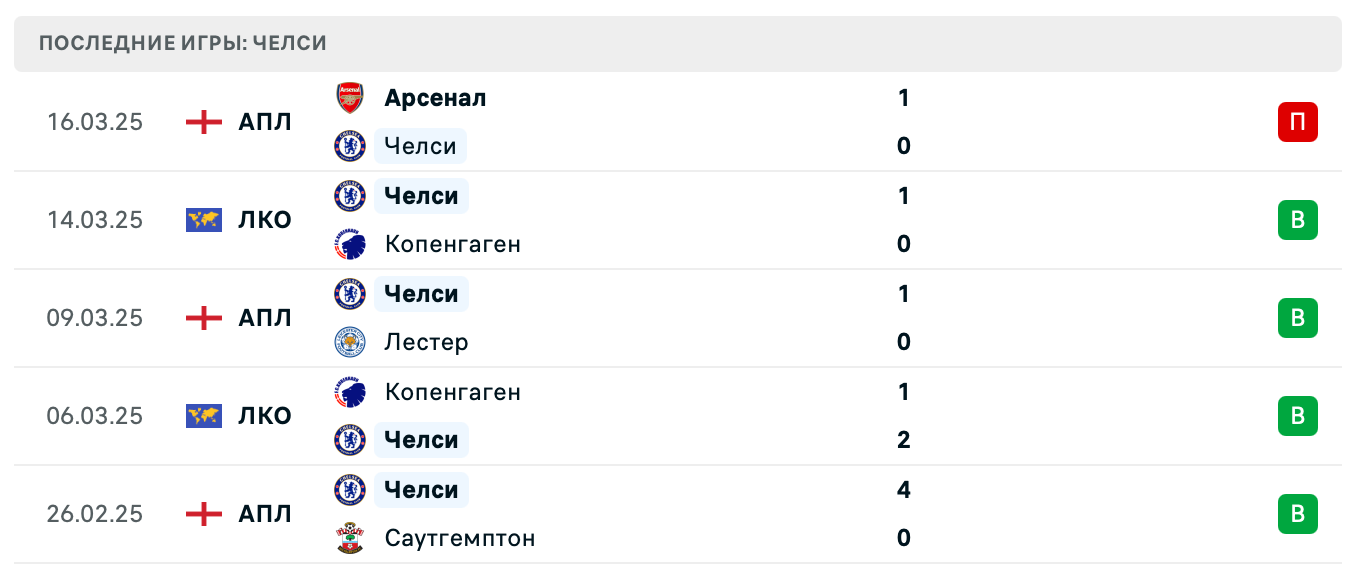Viewport: 1358px width, 580px height.
Task: Select highlighted Челси in 26.02.25 match
Action: [x=421, y=490]
